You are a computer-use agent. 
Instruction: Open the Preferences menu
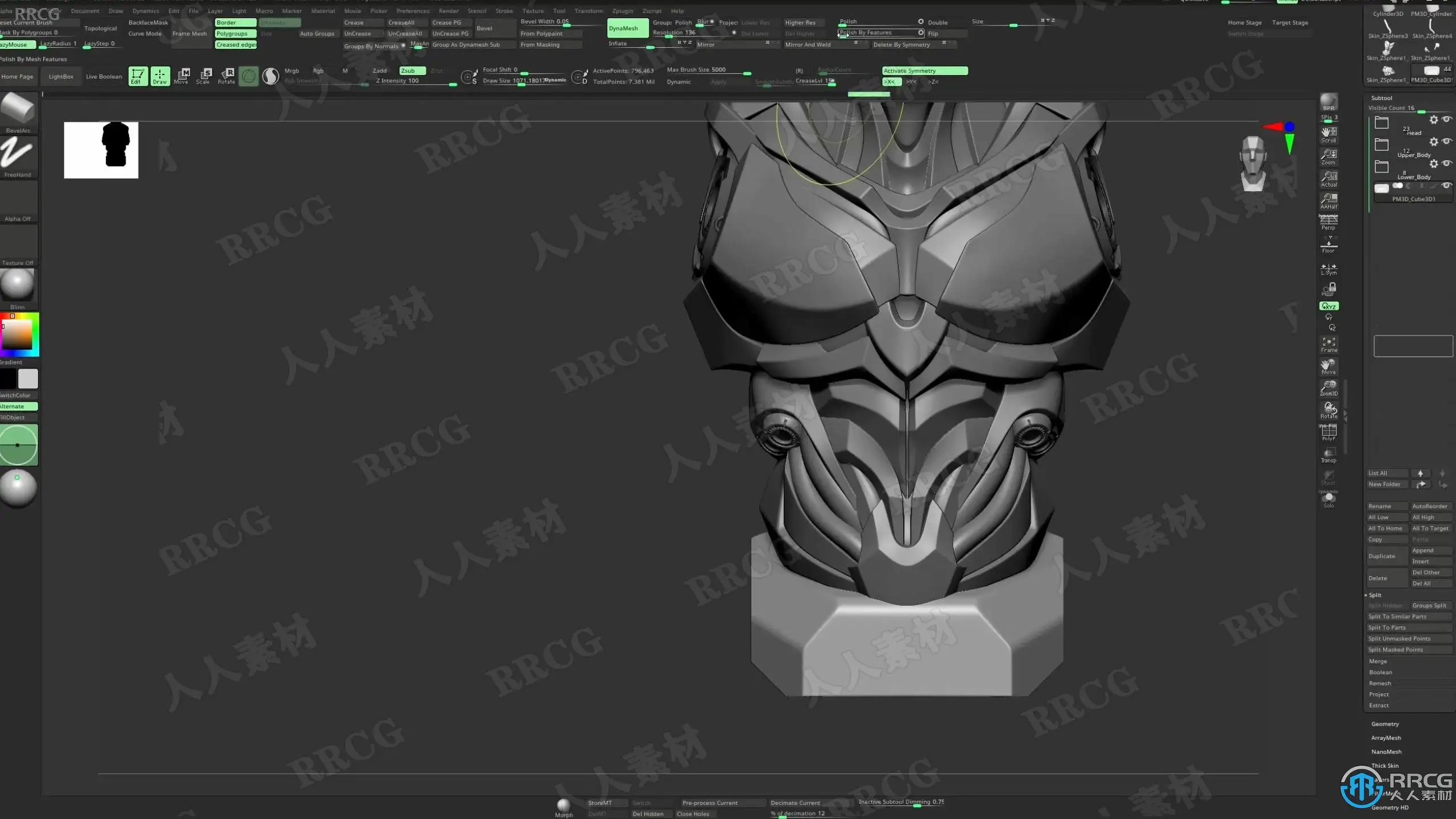413,11
